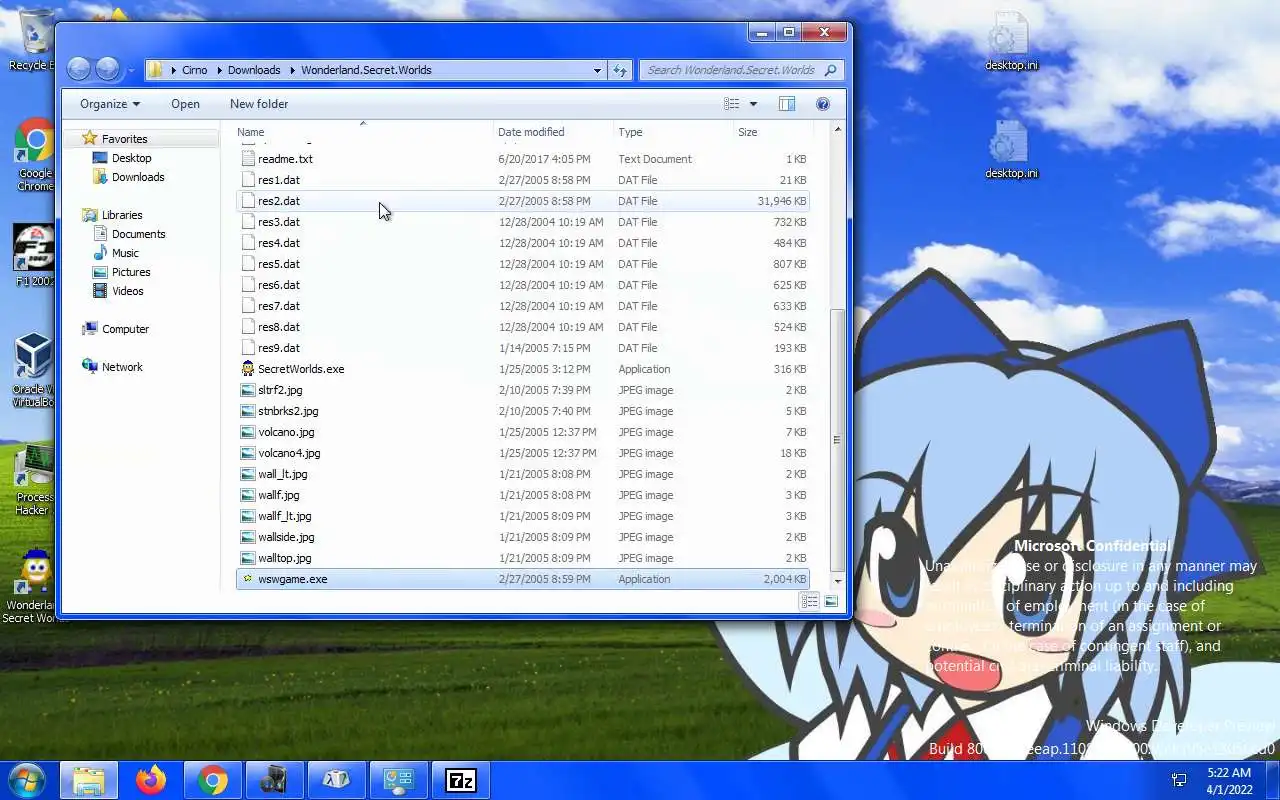Click Downloads in the address path
This screenshot has width=1280, height=800.
[x=254, y=70]
